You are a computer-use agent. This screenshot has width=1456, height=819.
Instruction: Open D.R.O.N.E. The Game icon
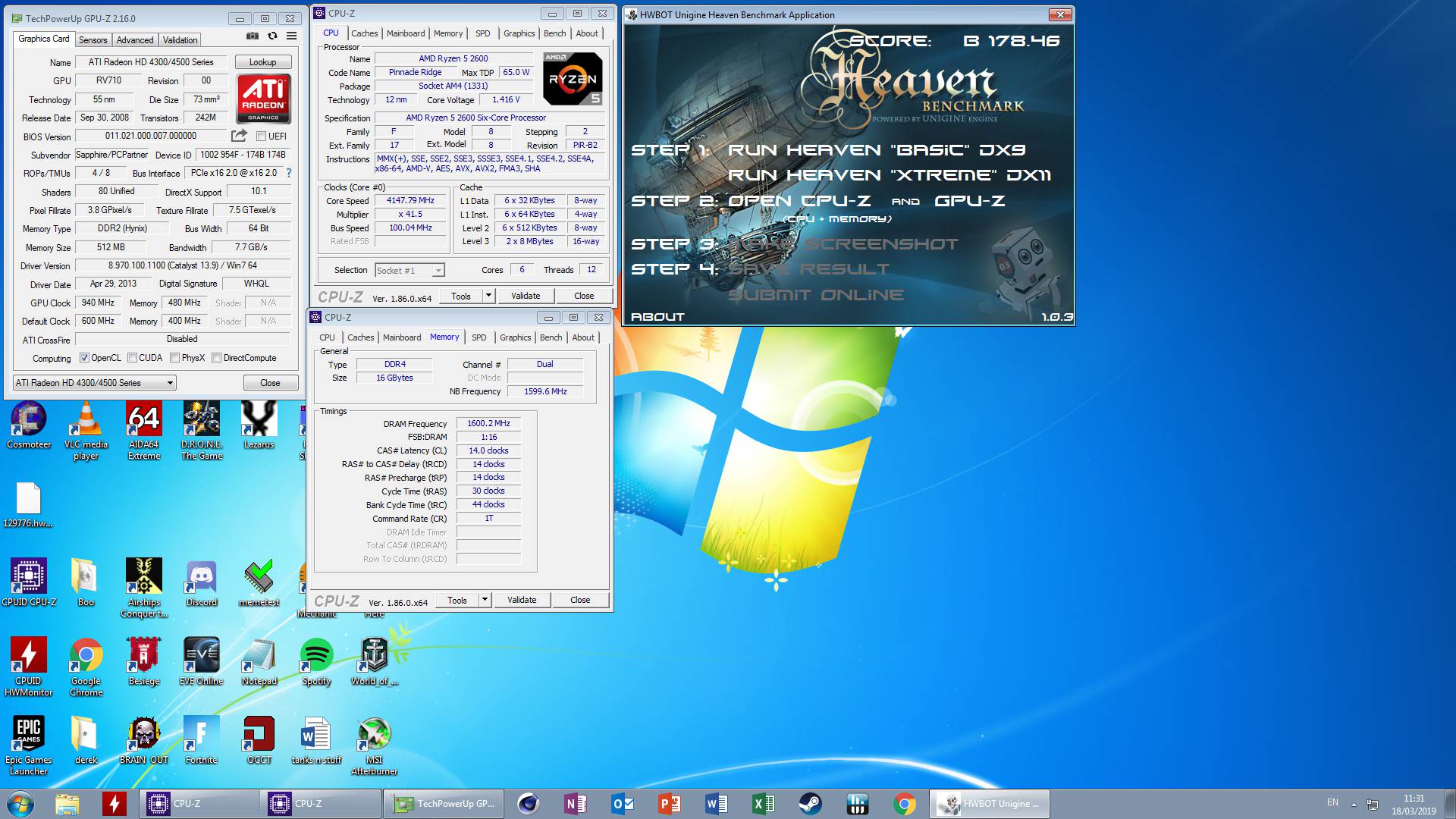click(x=202, y=431)
